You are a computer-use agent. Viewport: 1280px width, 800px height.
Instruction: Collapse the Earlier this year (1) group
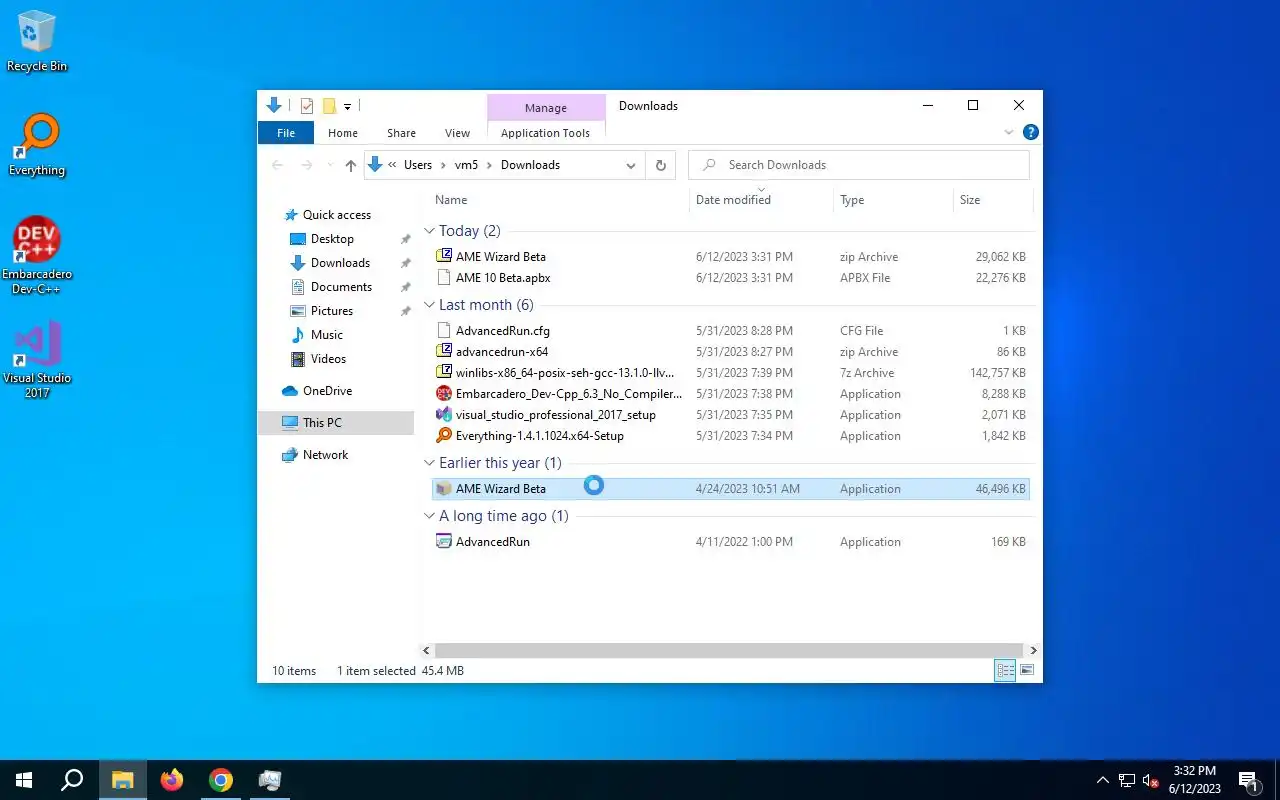tap(430, 463)
